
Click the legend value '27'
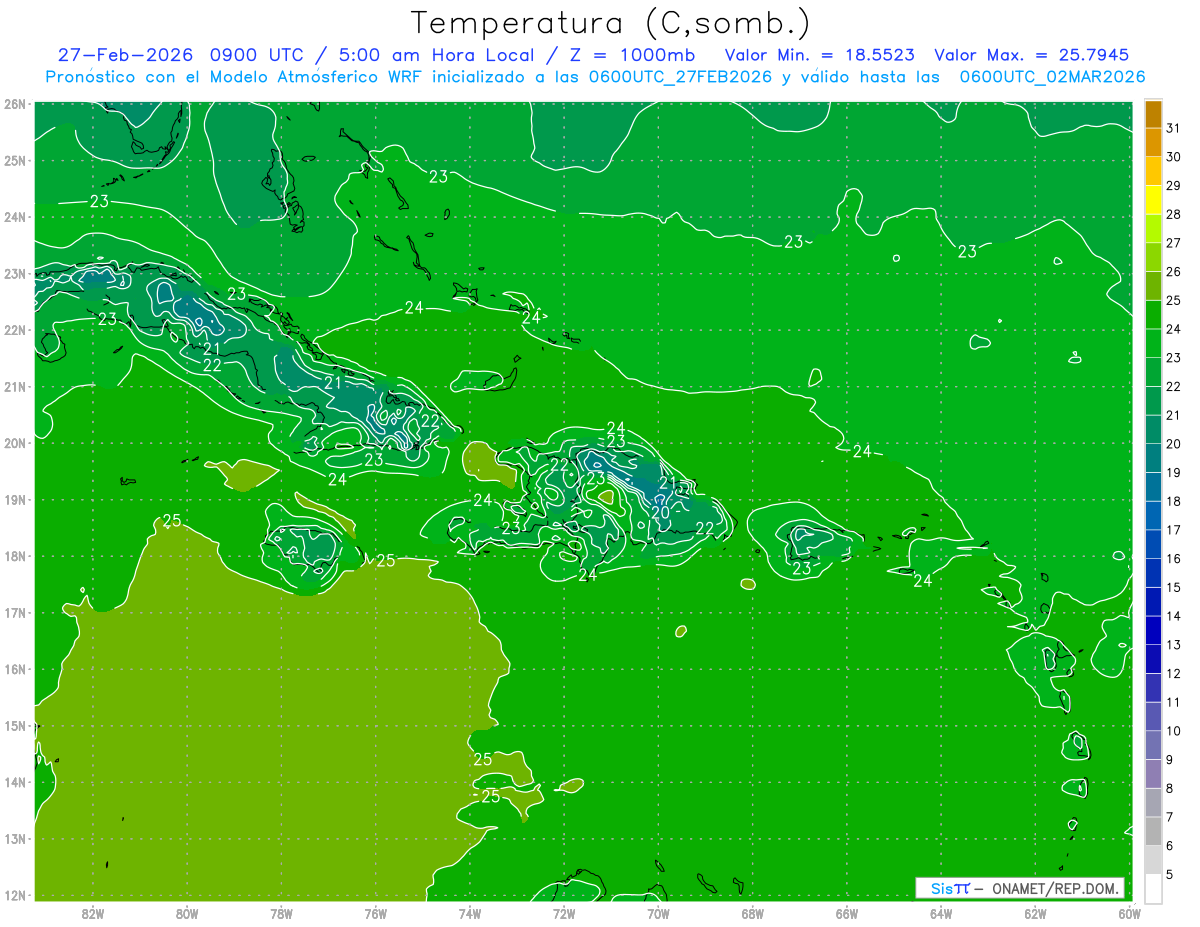(x=1173, y=243)
